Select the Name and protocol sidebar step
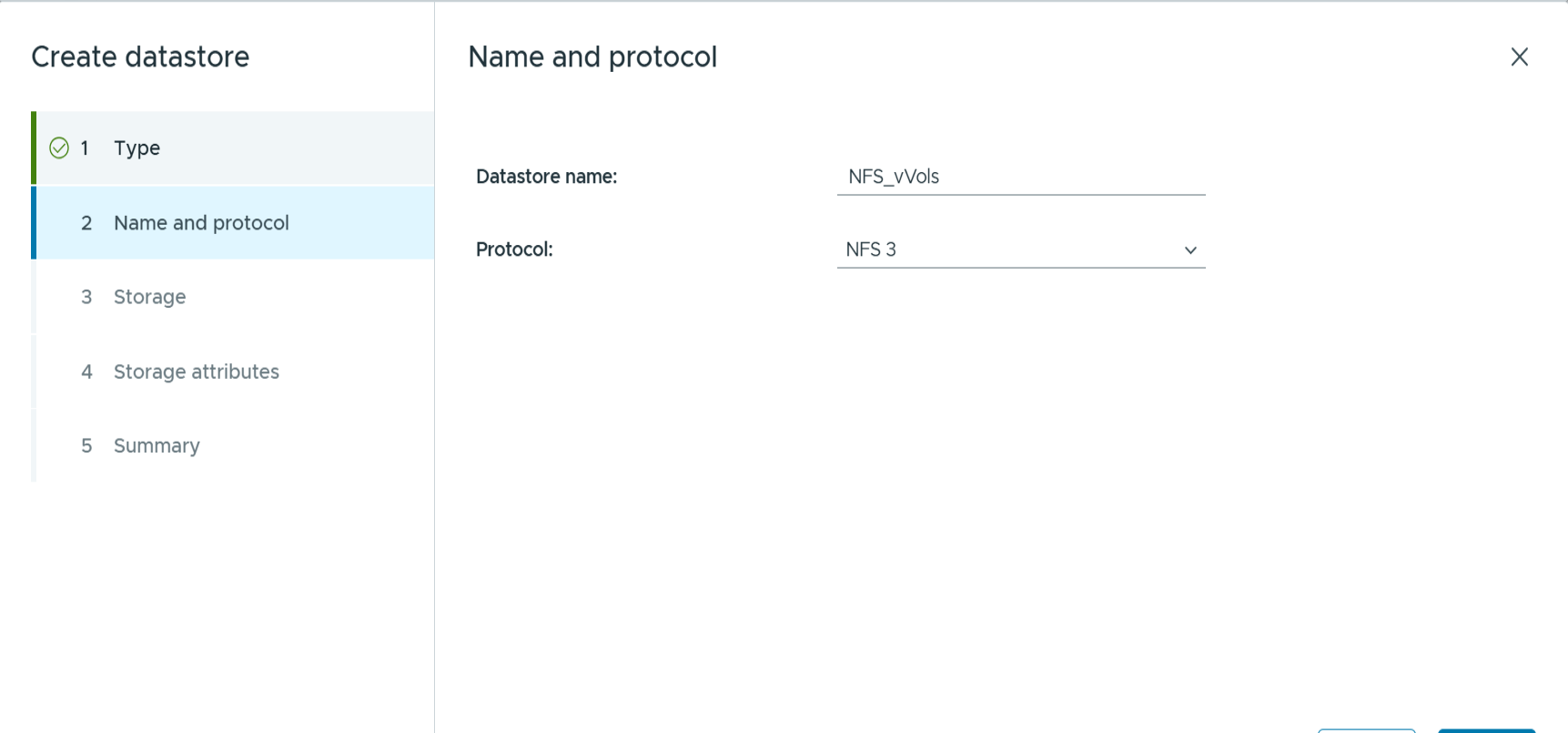Image resolution: width=1568 pixels, height=733 pixels. (x=201, y=223)
